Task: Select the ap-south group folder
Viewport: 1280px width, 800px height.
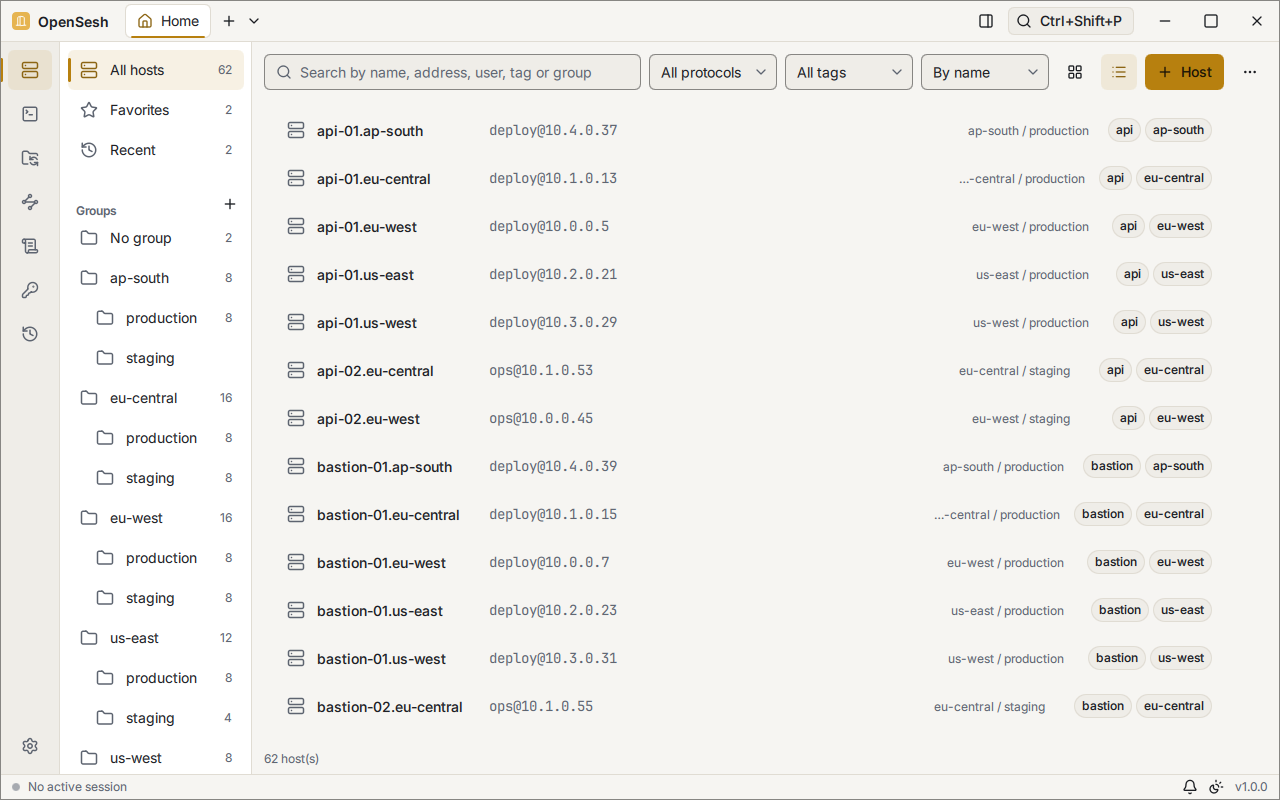Action: [x=156, y=278]
